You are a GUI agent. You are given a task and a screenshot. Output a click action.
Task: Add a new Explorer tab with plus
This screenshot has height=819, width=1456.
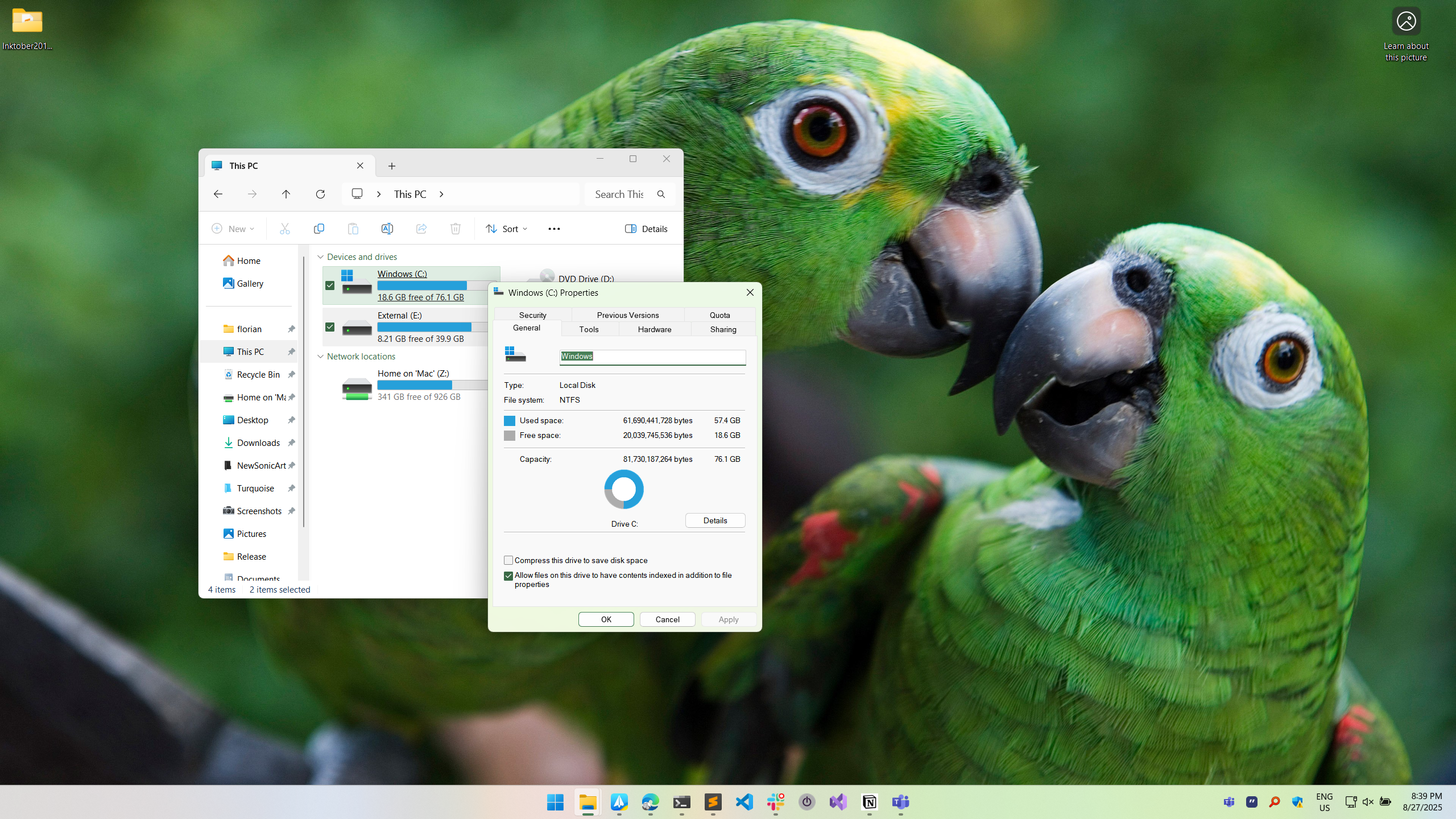[x=392, y=166]
